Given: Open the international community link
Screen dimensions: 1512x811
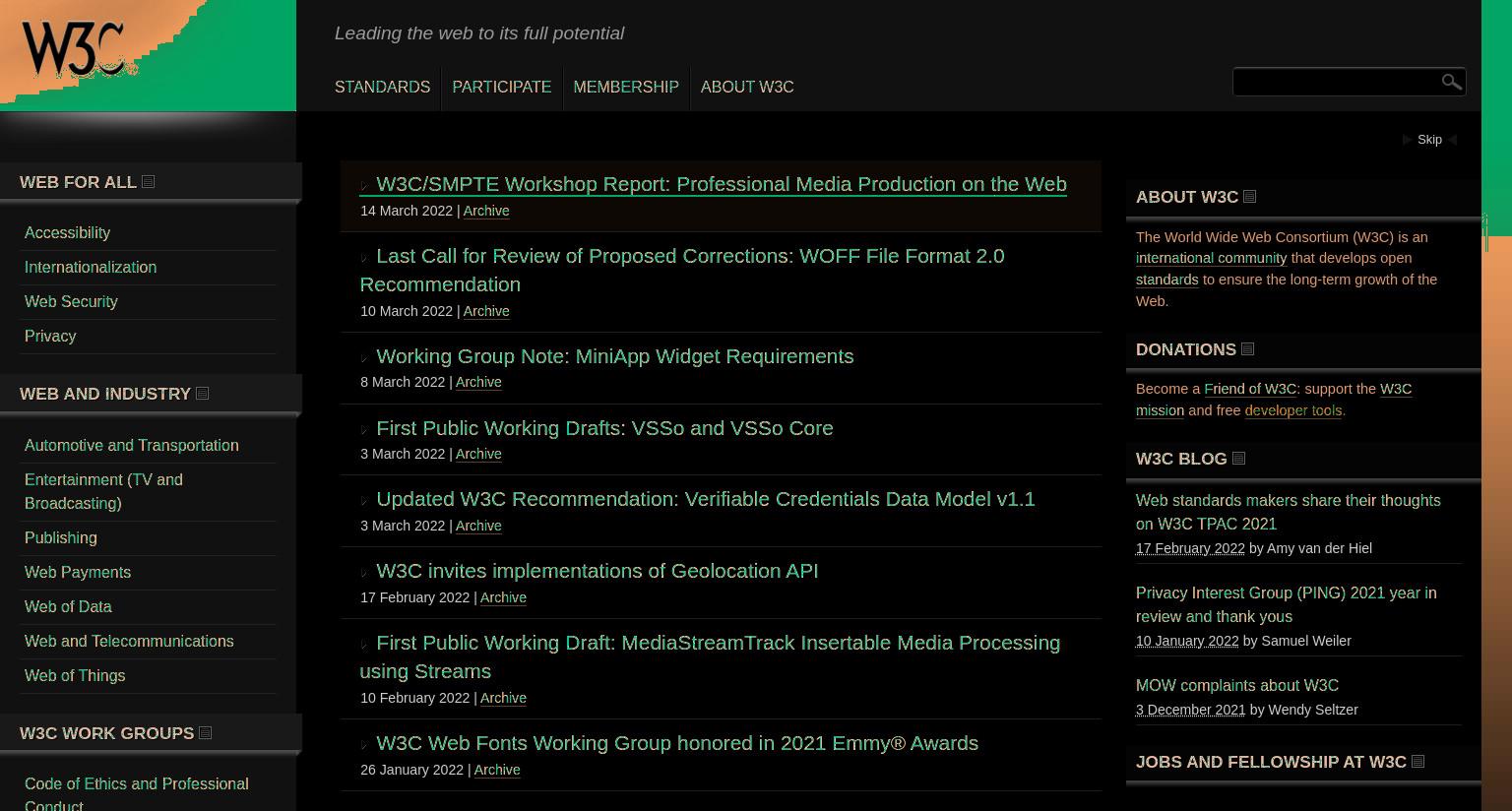Looking at the screenshot, I should [x=1211, y=258].
